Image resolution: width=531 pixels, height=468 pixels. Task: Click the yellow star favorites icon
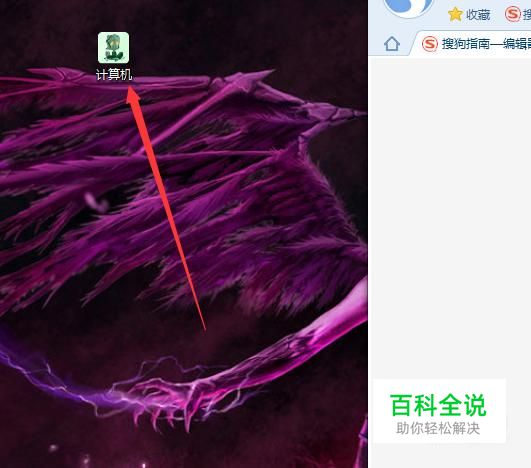pyautogui.click(x=455, y=14)
